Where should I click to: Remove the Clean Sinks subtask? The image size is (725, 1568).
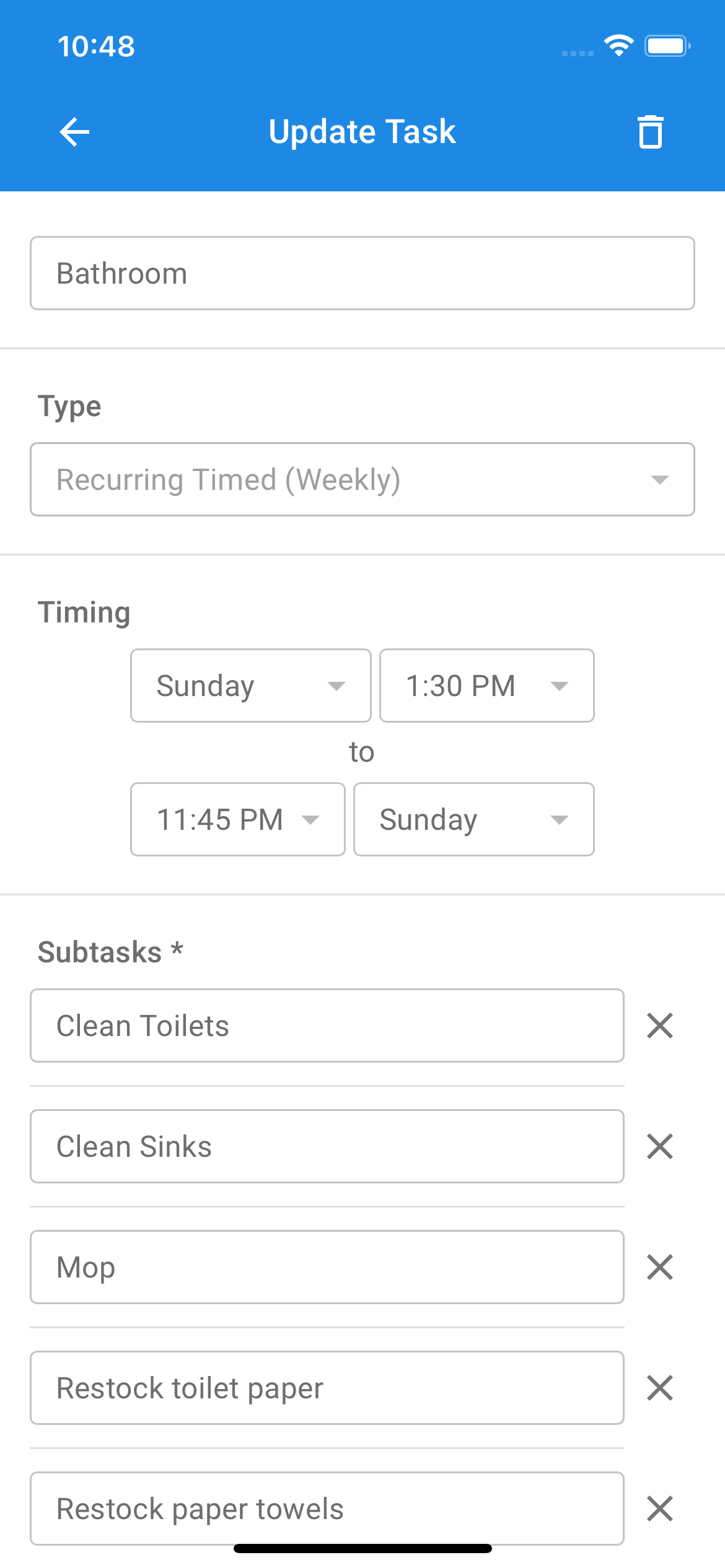[x=659, y=1146]
